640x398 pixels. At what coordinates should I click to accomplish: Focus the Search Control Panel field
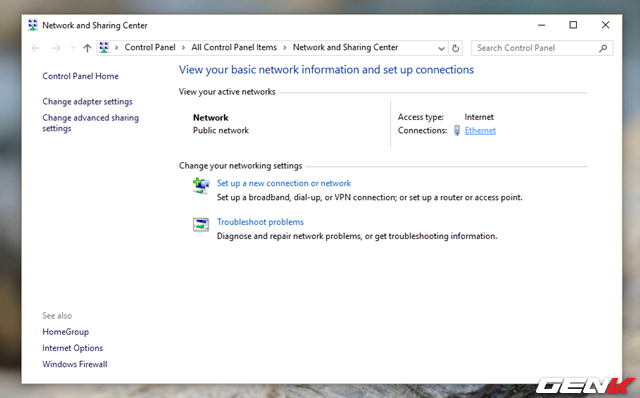(542, 48)
